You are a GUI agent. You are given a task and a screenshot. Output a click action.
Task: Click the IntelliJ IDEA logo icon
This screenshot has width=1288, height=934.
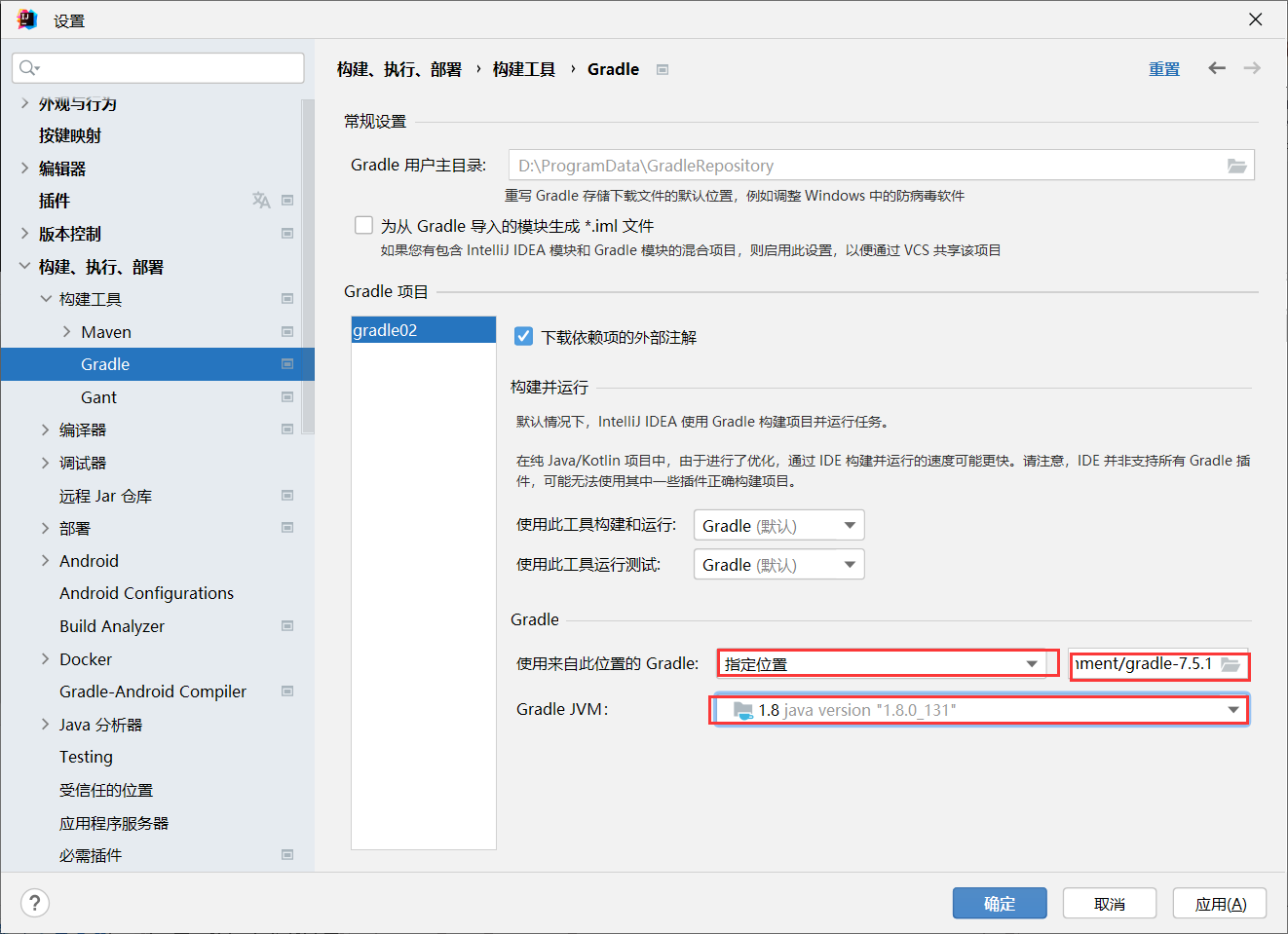coord(27,19)
